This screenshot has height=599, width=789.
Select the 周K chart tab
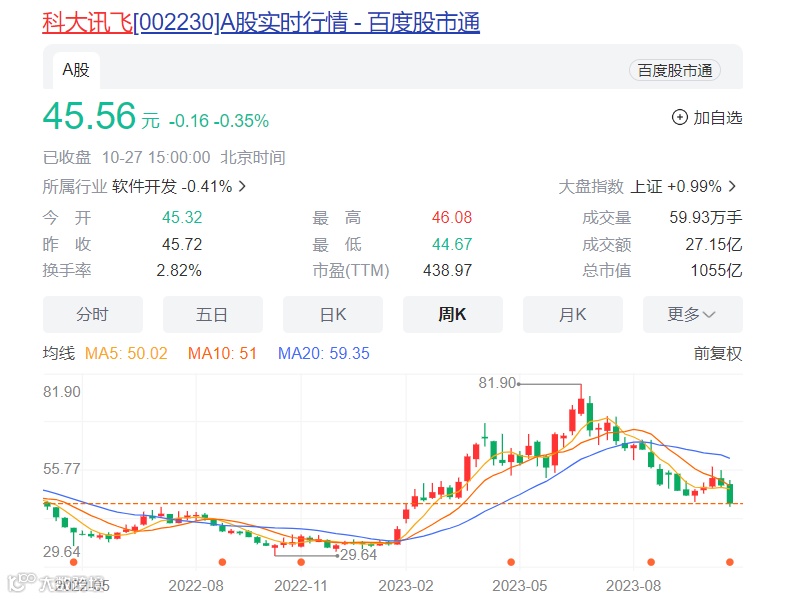tap(452, 315)
